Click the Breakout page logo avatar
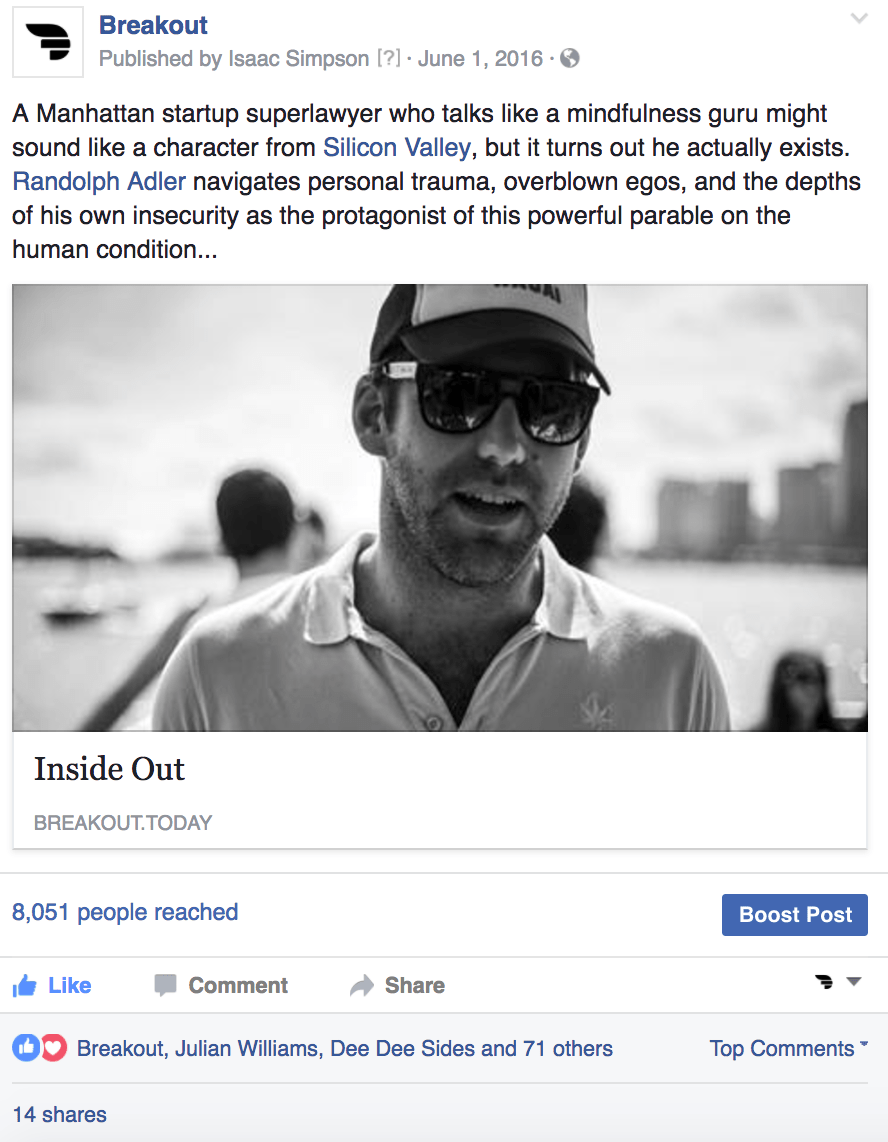Image resolution: width=888 pixels, height=1142 pixels. (x=48, y=42)
